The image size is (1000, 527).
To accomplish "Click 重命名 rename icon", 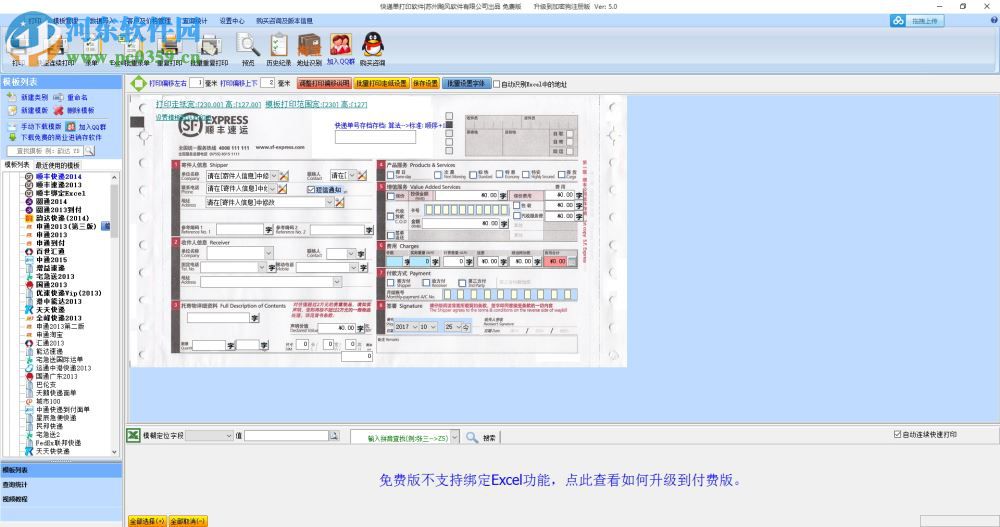I will coord(58,97).
